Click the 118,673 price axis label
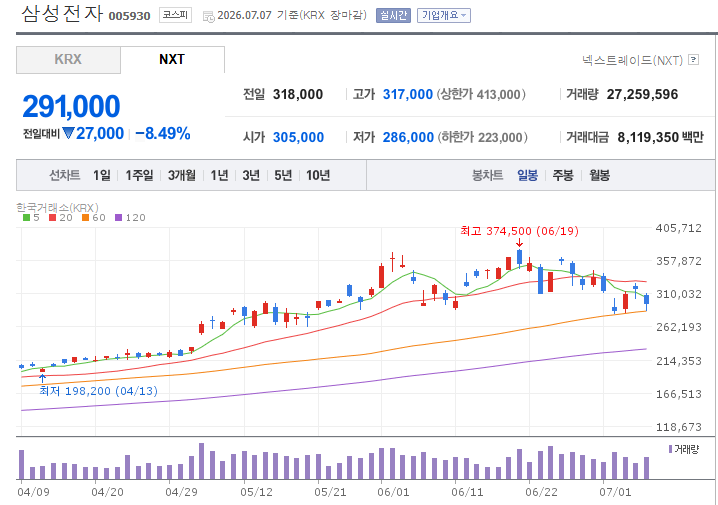Image resolution: width=718 pixels, height=505 pixels. (x=679, y=427)
